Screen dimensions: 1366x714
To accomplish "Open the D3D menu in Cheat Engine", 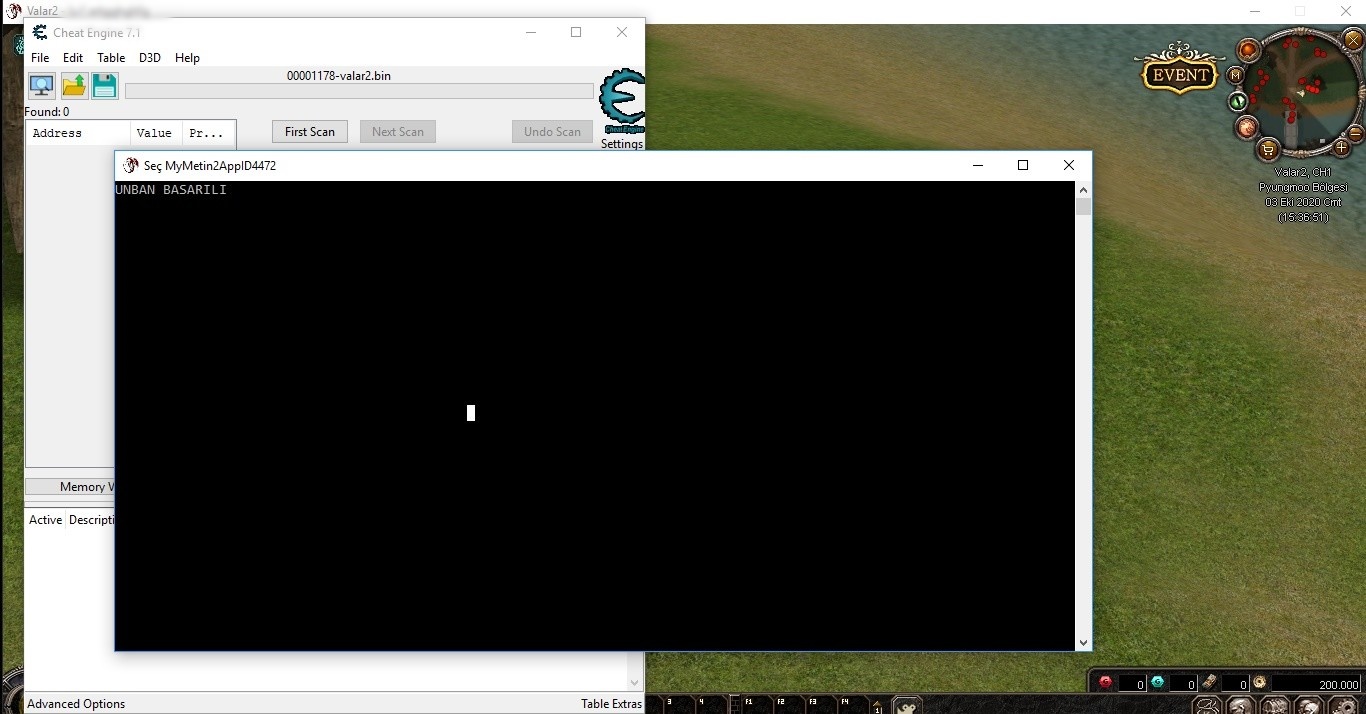I will pyautogui.click(x=150, y=58).
